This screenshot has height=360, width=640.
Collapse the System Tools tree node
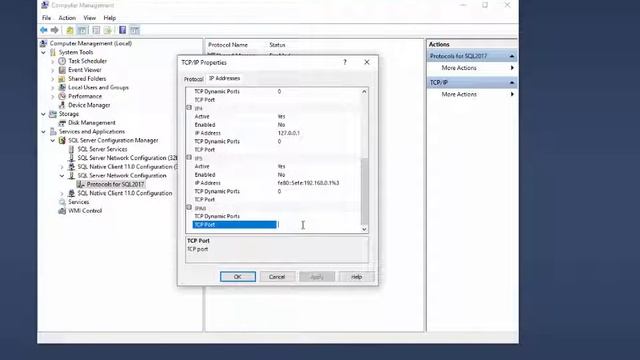(44, 52)
